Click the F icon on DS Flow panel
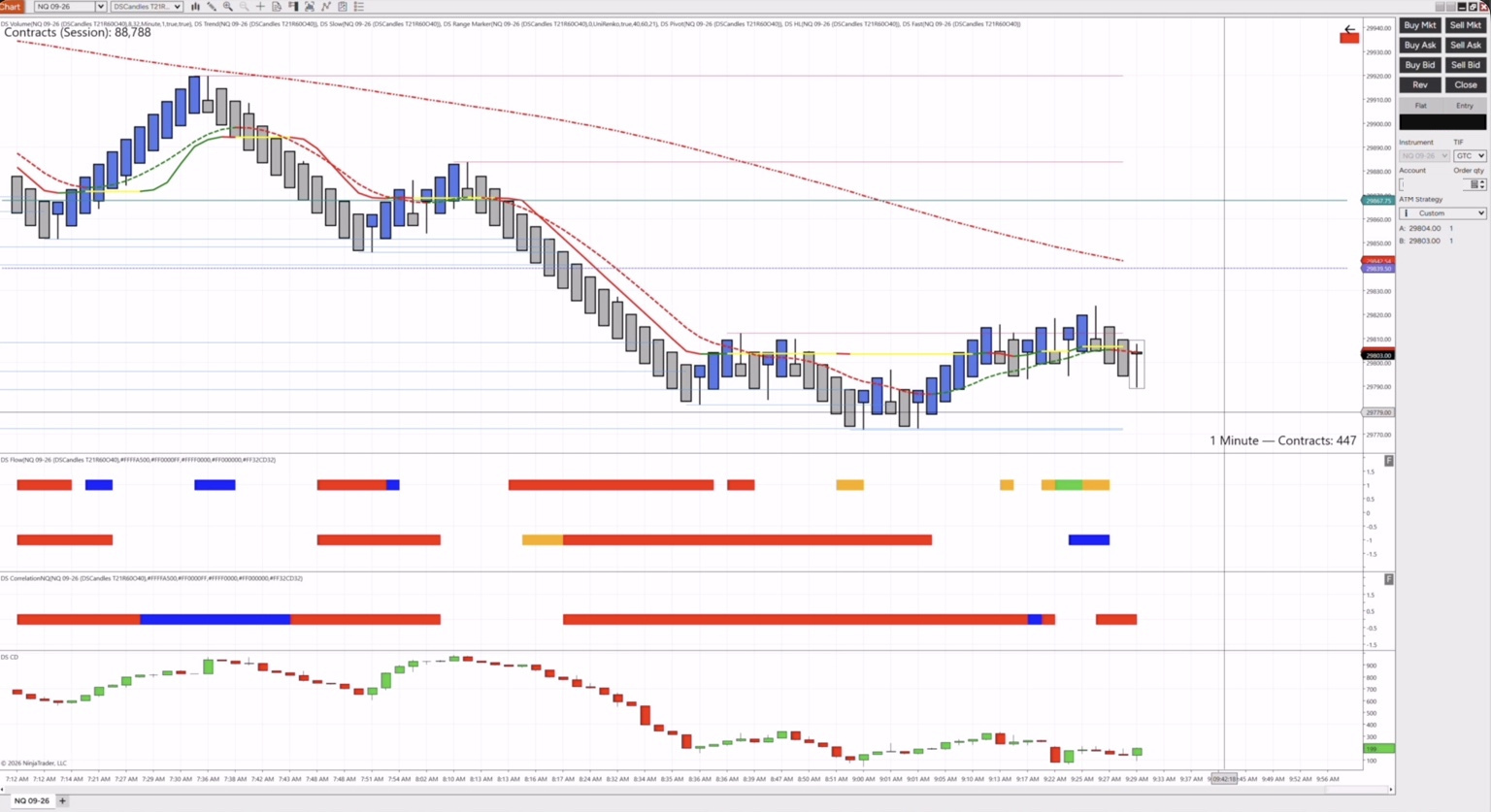This screenshot has width=1491, height=812. click(1389, 461)
